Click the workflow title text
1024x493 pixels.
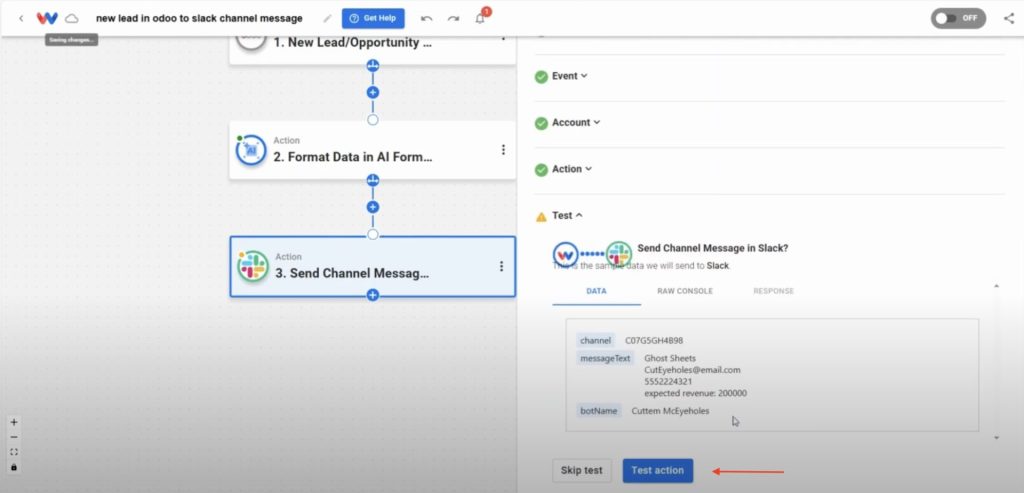point(199,18)
